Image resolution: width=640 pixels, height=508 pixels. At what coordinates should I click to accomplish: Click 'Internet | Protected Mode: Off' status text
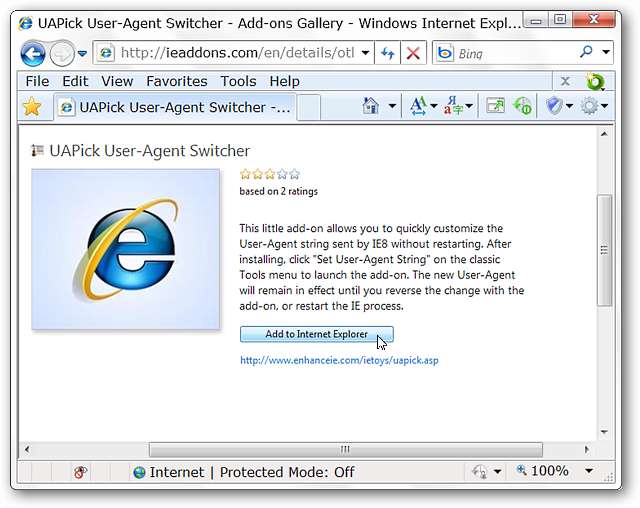click(252, 472)
